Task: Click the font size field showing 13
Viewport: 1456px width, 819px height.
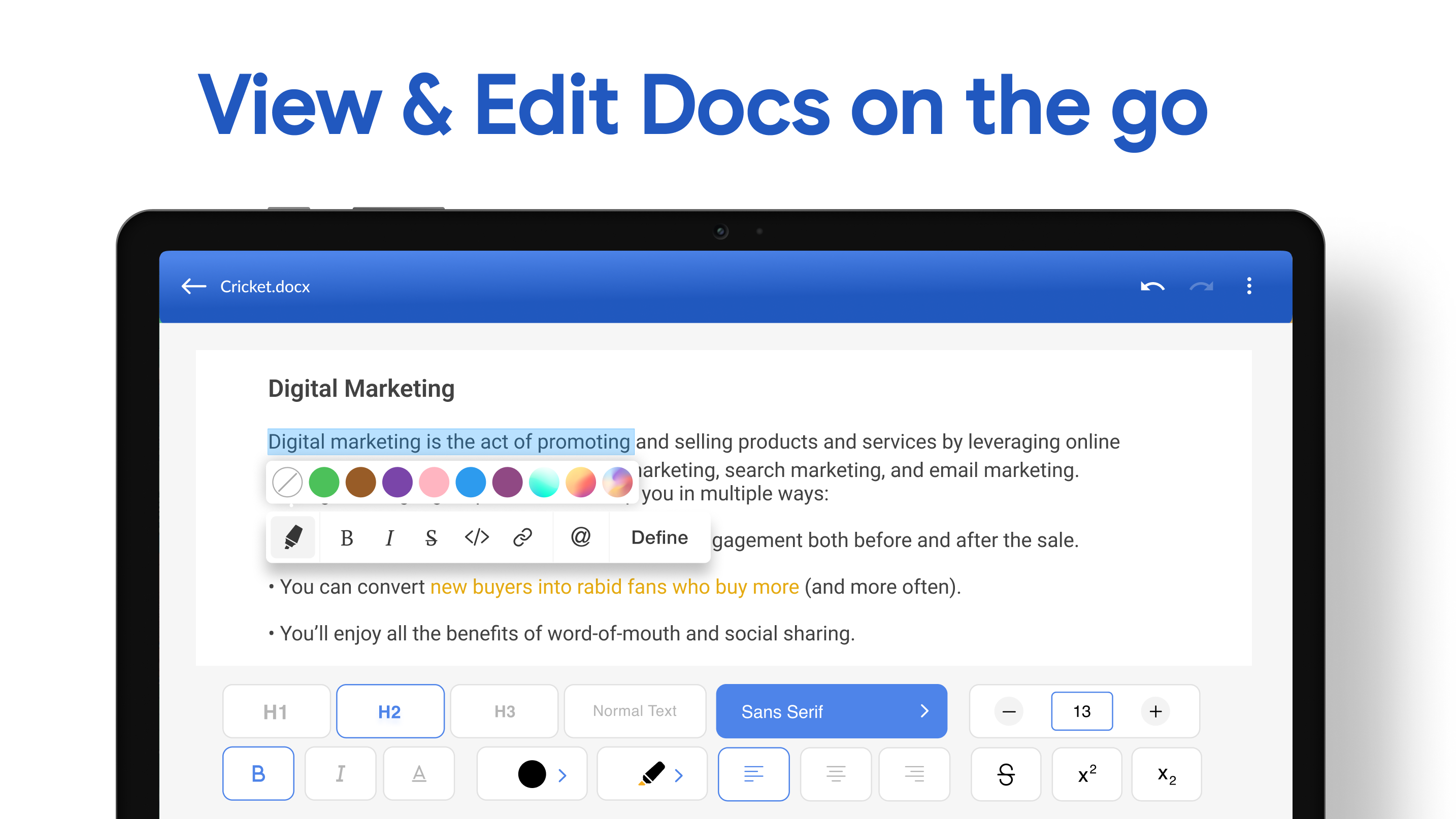Action: [x=1082, y=712]
